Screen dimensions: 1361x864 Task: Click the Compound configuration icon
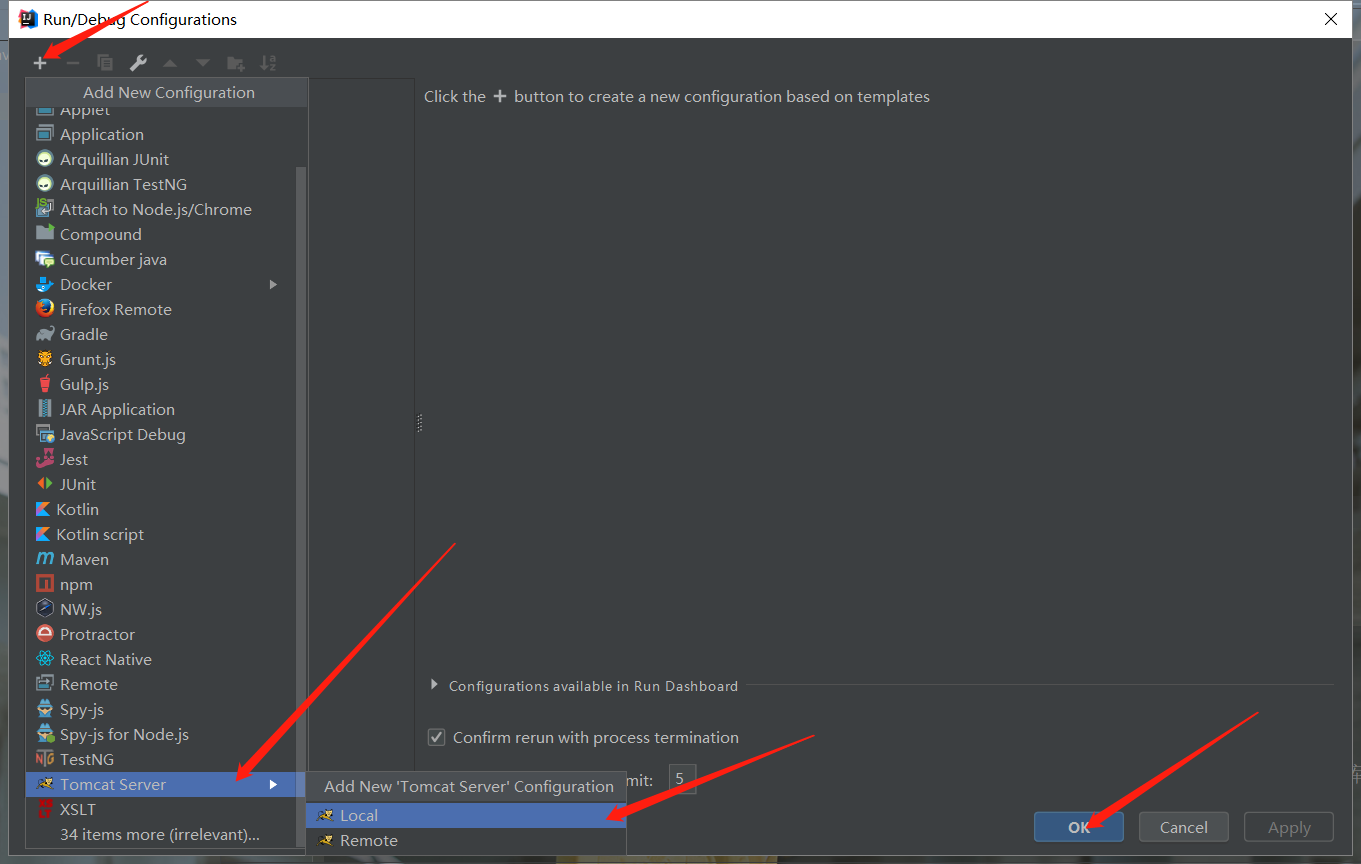tap(44, 234)
